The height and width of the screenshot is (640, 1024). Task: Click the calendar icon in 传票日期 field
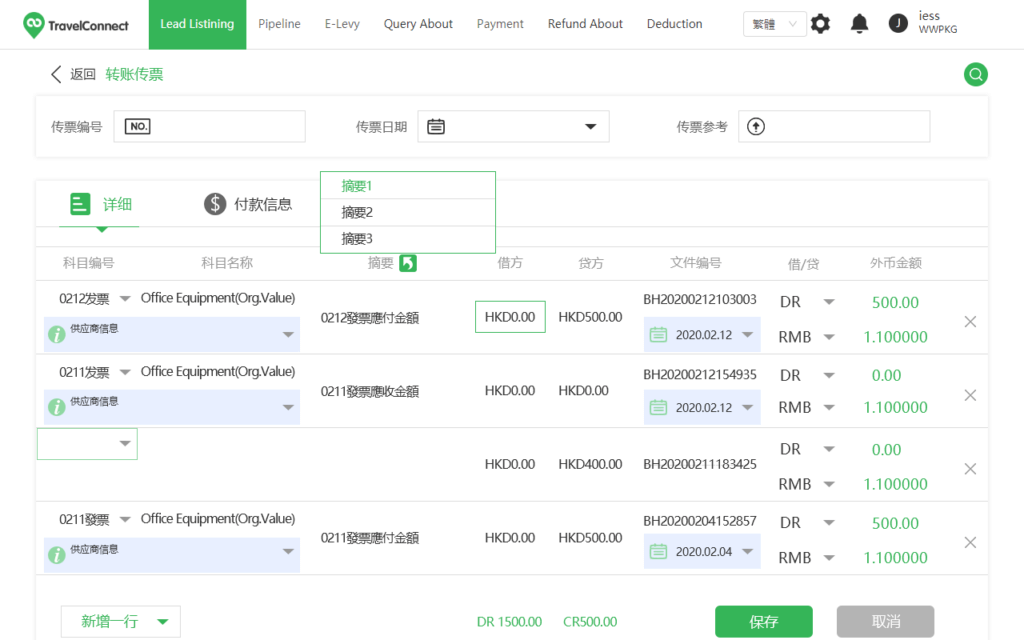click(436, 127)
